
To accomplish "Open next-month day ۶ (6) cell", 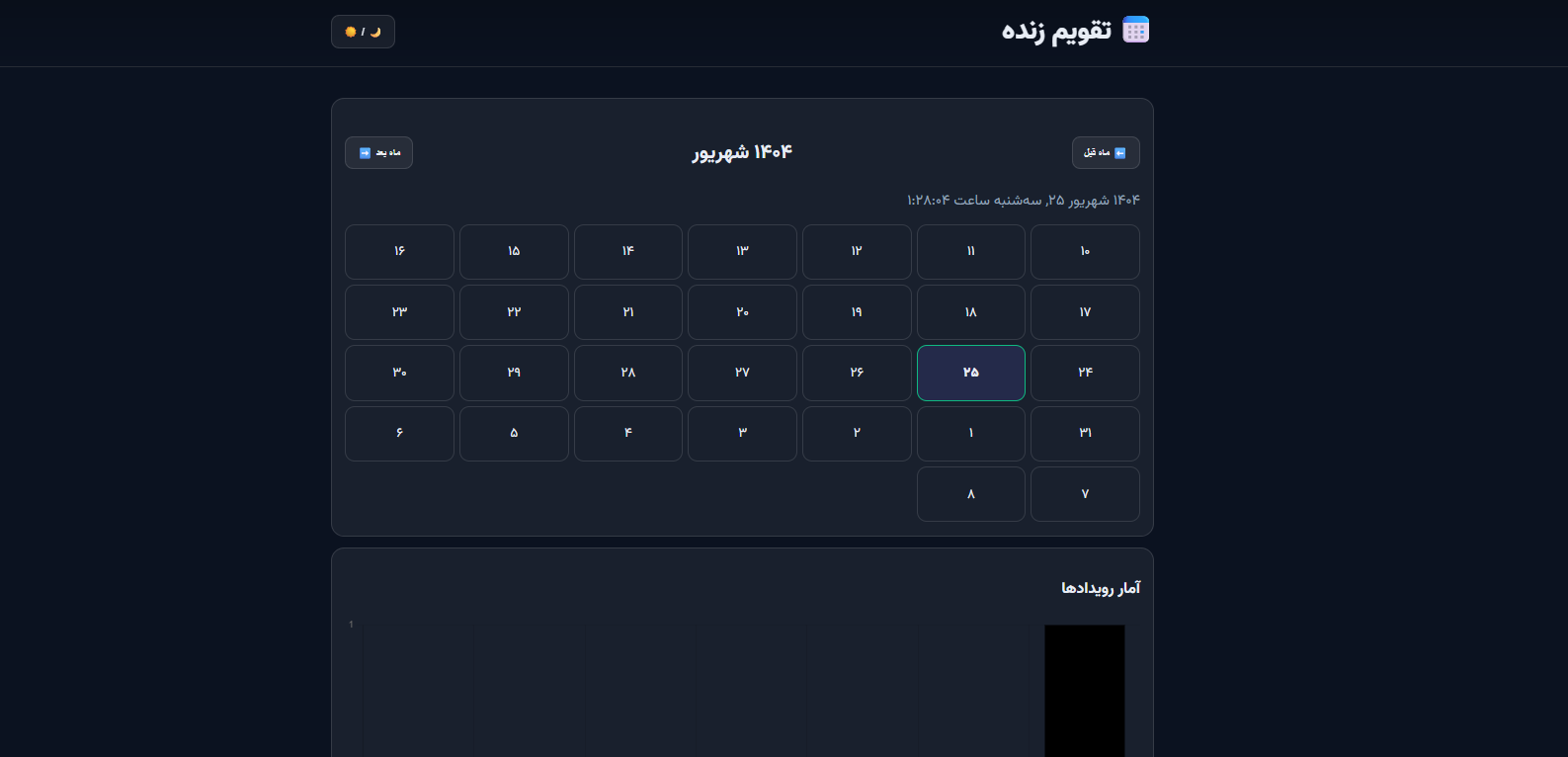I will coord(399,434).
